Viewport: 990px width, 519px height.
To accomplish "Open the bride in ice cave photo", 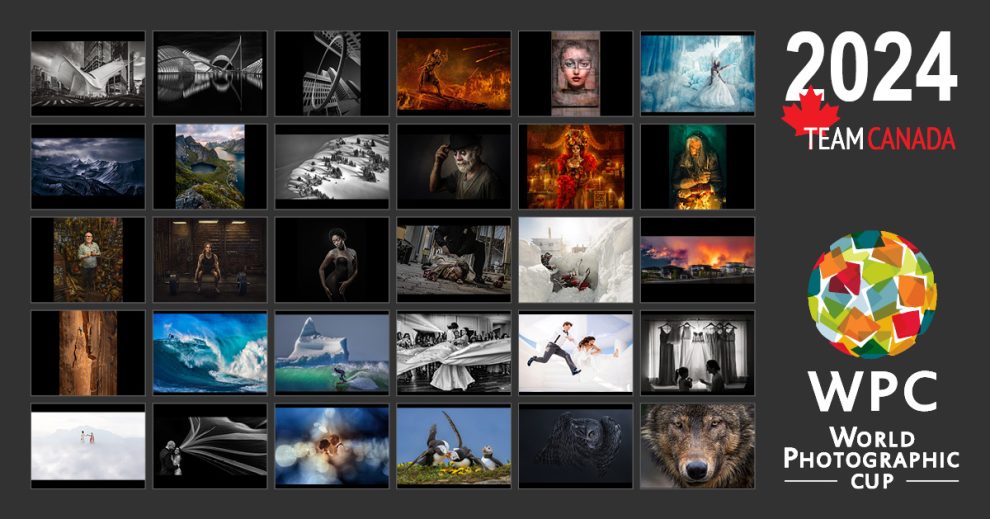I will (x=697, y=74).
